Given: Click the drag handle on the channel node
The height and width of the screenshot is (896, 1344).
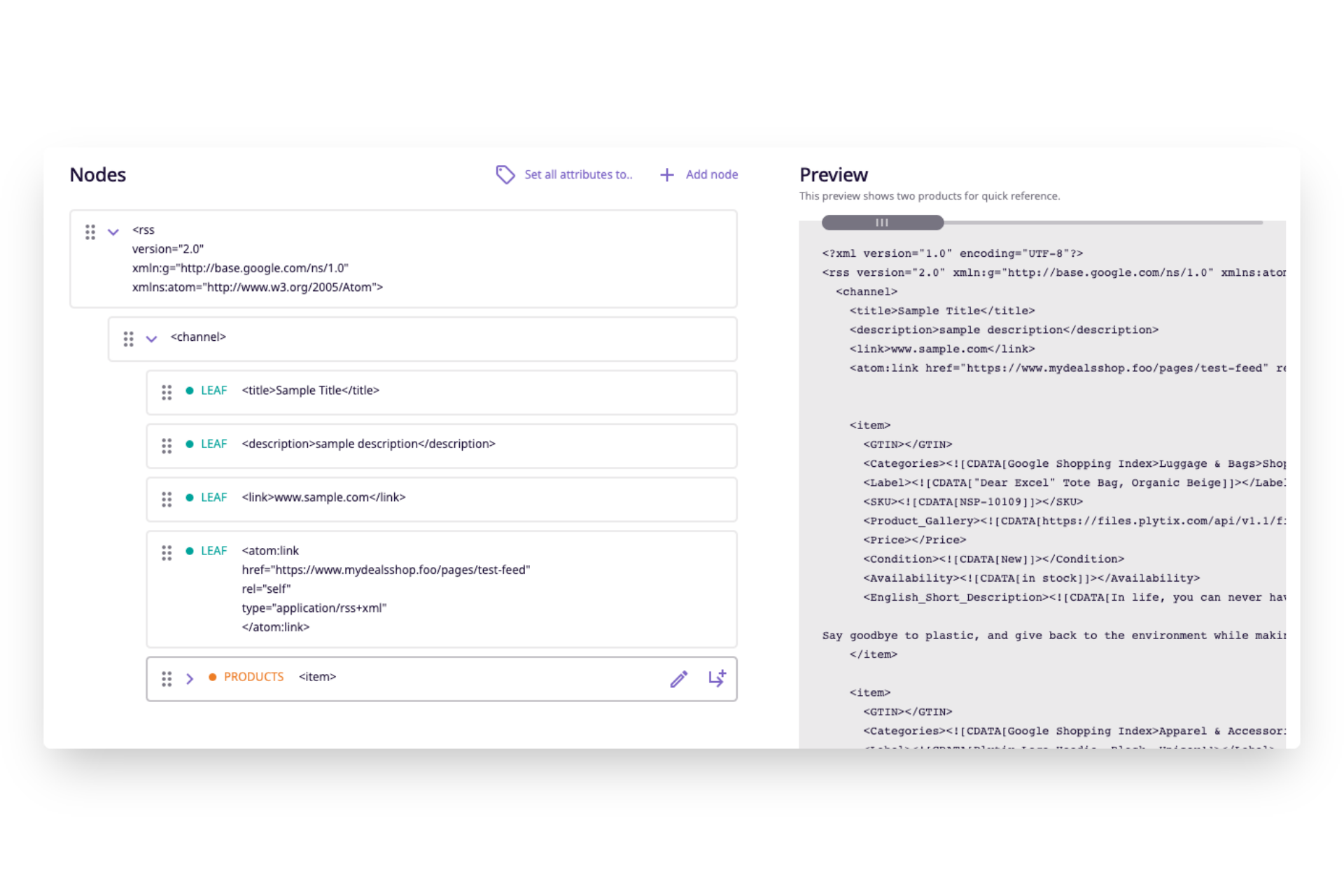Looking at the screenshot, I should pos(128,339).
